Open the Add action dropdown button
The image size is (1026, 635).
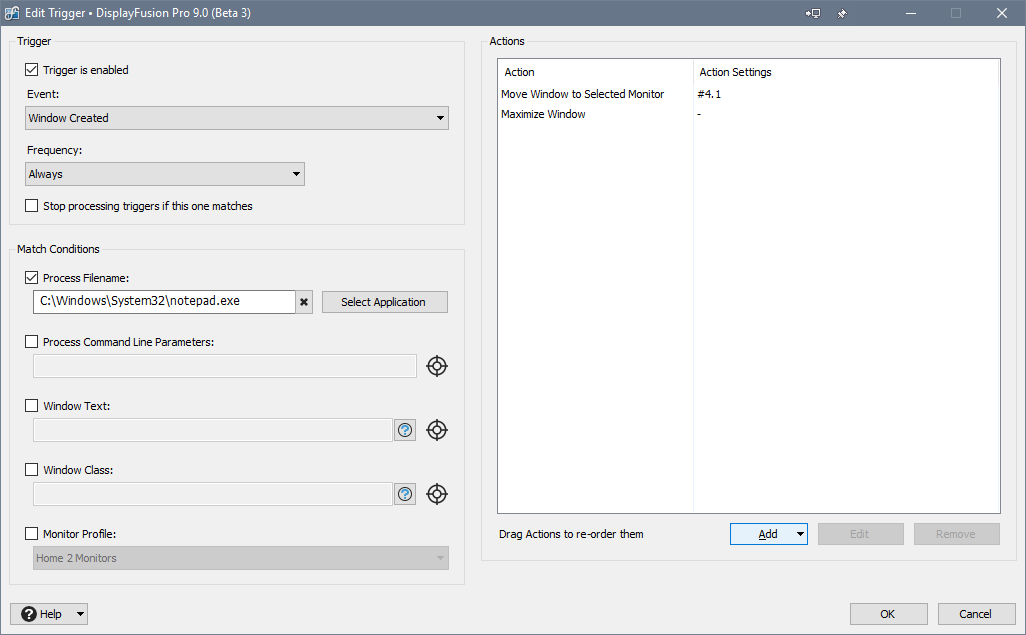(768, 534)
